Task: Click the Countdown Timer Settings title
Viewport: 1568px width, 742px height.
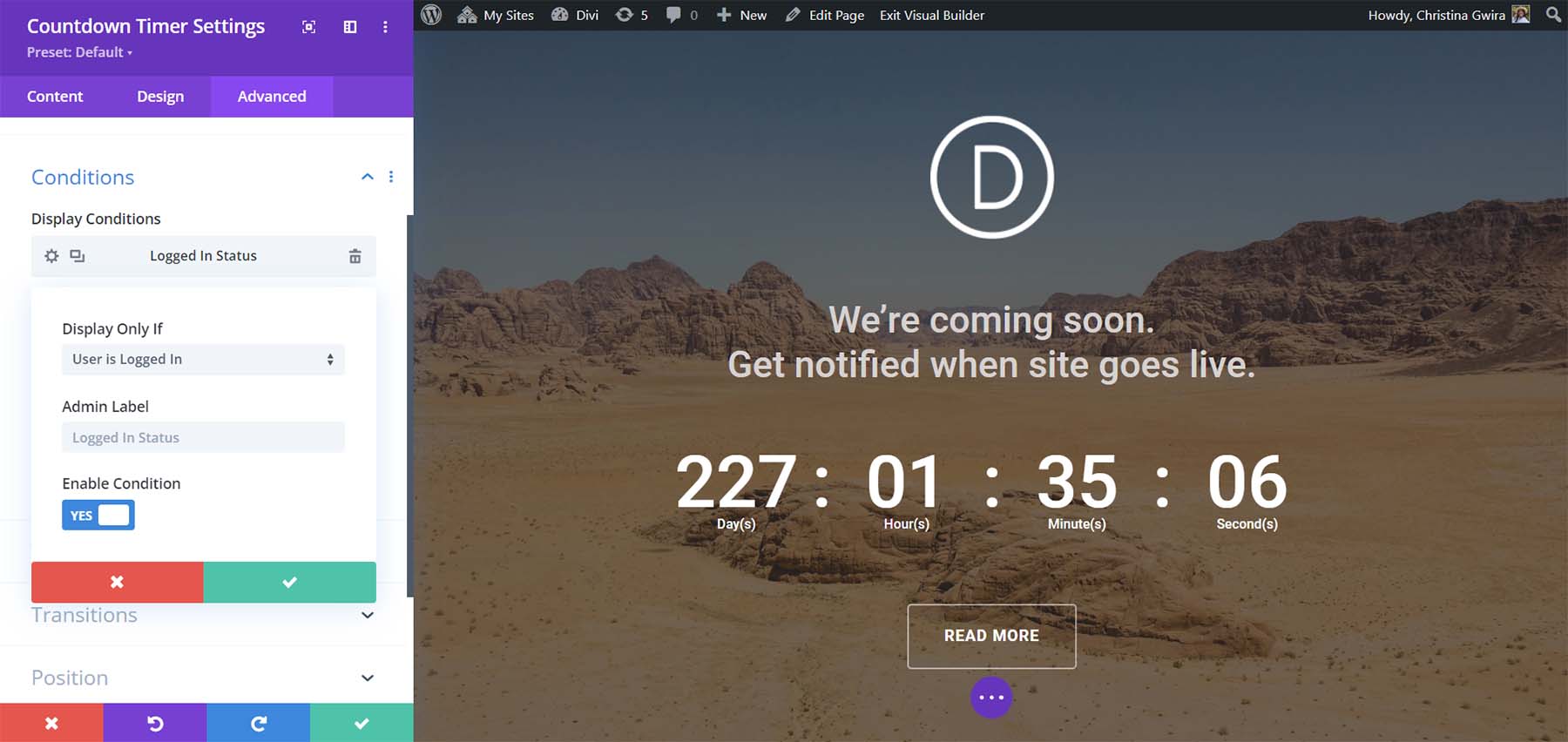Action: coord(145,26)
